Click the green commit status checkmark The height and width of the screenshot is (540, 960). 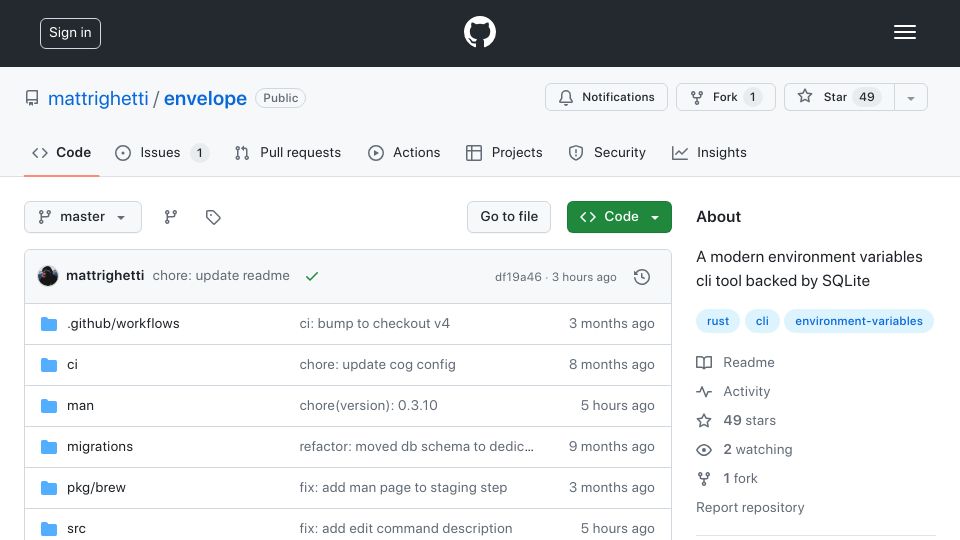[x=312, y=276]
